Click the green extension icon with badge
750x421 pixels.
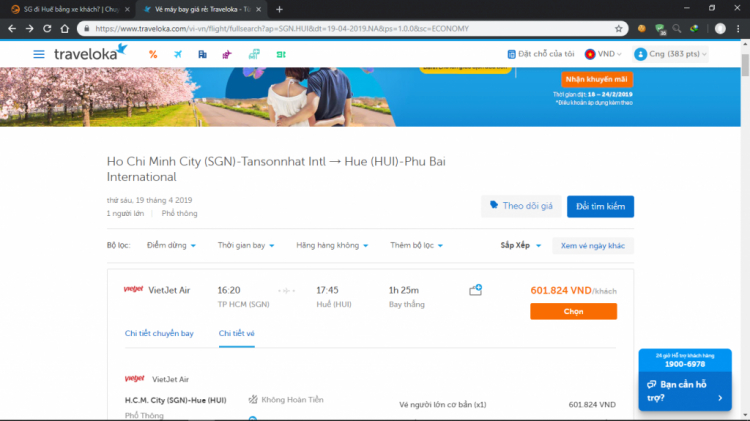click(x=660, y=29)
